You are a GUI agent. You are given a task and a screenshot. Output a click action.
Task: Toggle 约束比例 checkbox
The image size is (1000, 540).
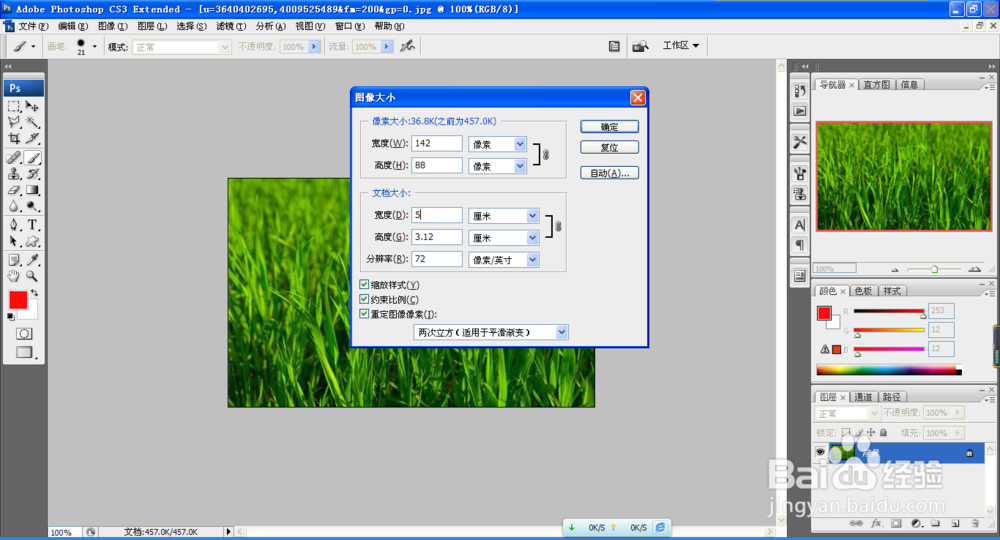[364, 299]
